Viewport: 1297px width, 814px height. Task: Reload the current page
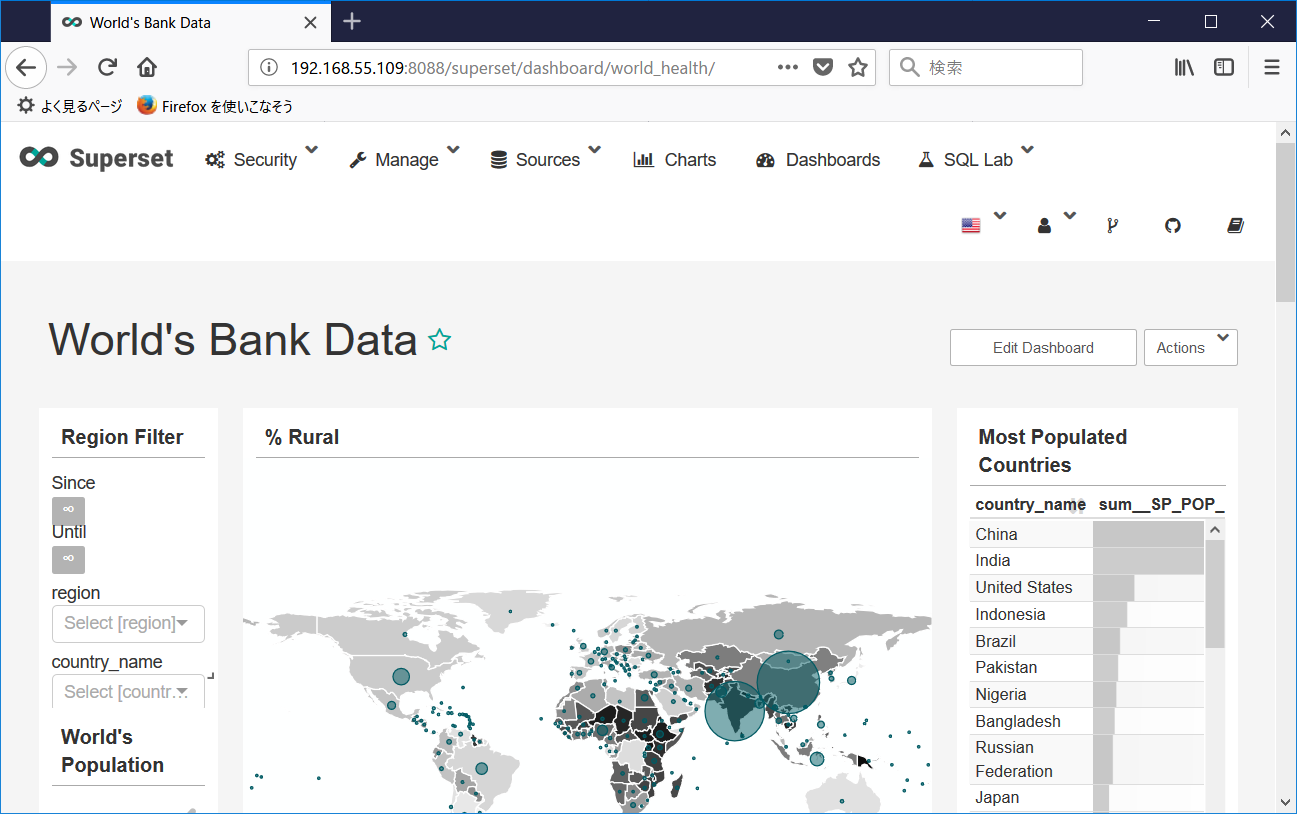coord(107,67)
